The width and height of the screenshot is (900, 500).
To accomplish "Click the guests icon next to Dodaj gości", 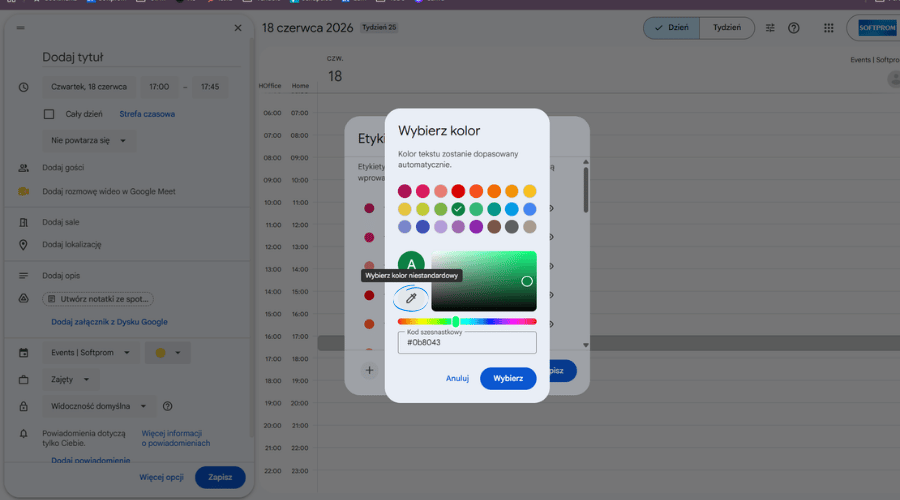I will click(24, 168).
